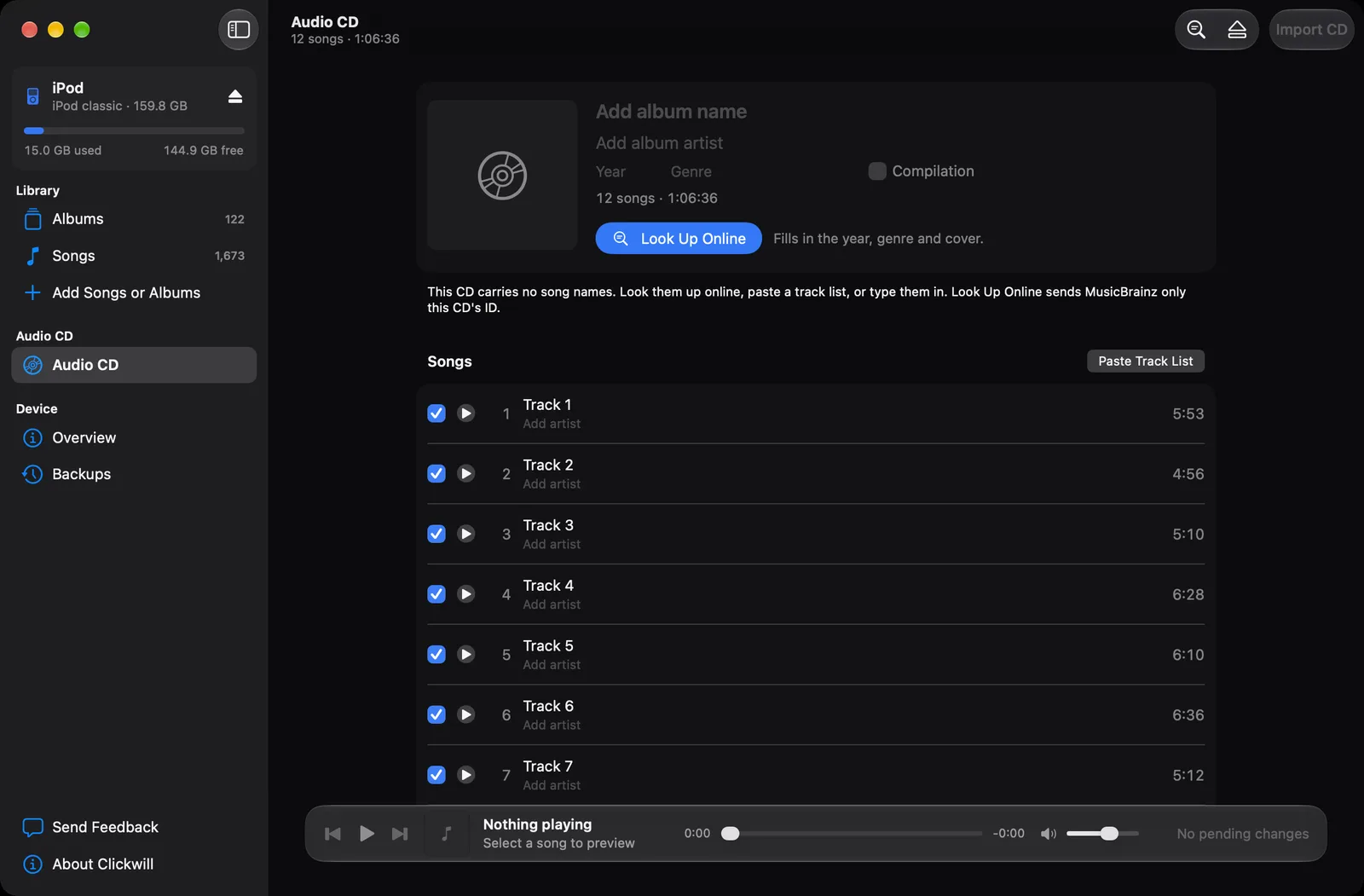This screenshot has width=1364, height=896.
Task: Preview Track 7 with its play icon
Action: [466, 775]
